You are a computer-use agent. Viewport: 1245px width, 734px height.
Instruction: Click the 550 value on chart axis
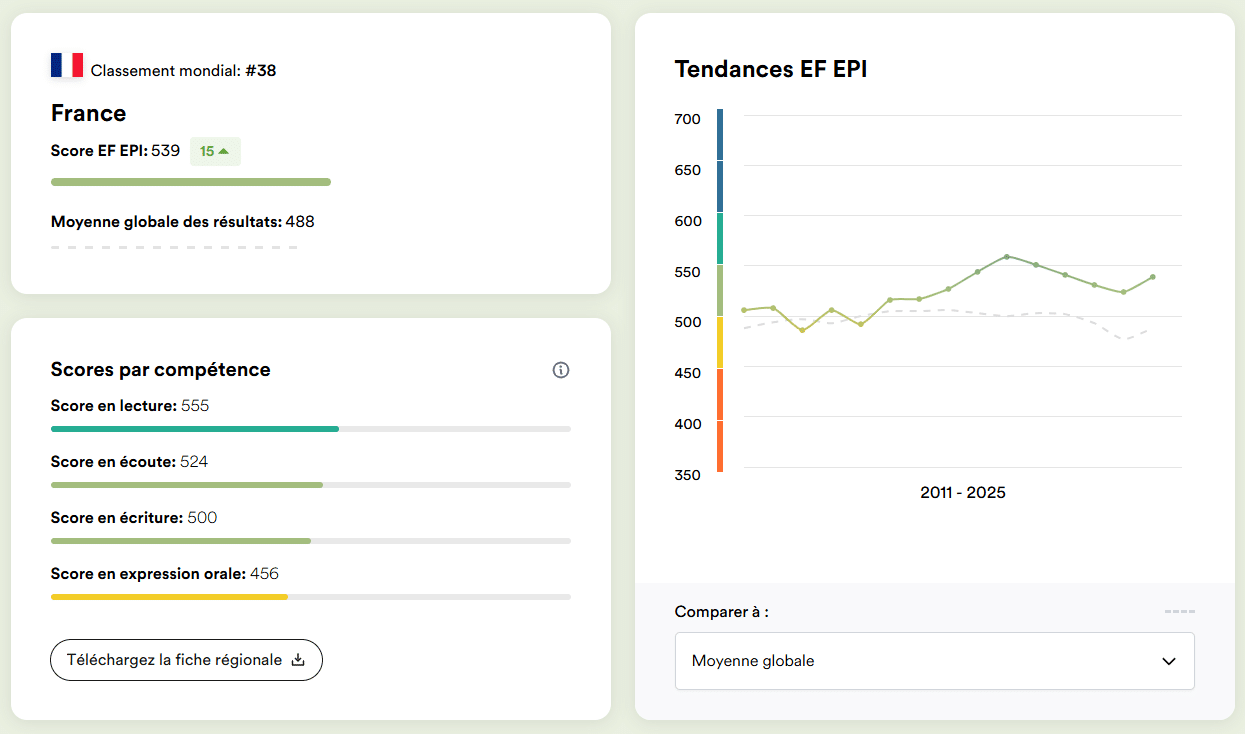click(688, 272)
